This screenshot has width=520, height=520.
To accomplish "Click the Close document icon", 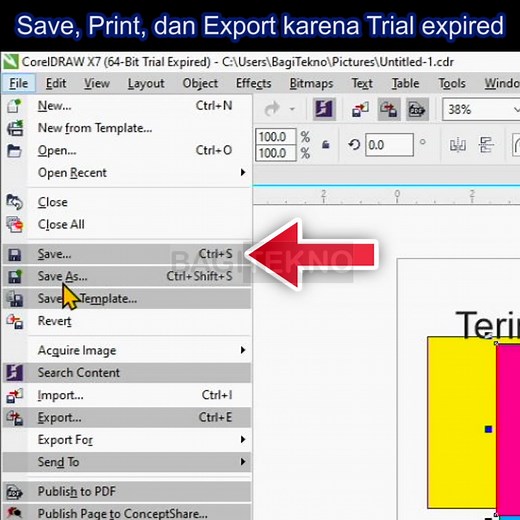I will (14, 202).
